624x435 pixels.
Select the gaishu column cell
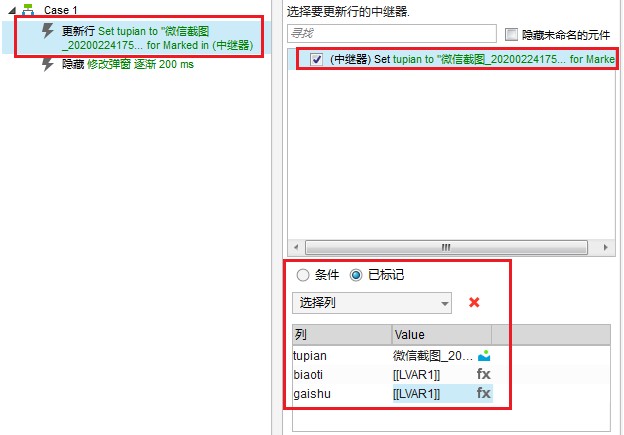(342, 394)
